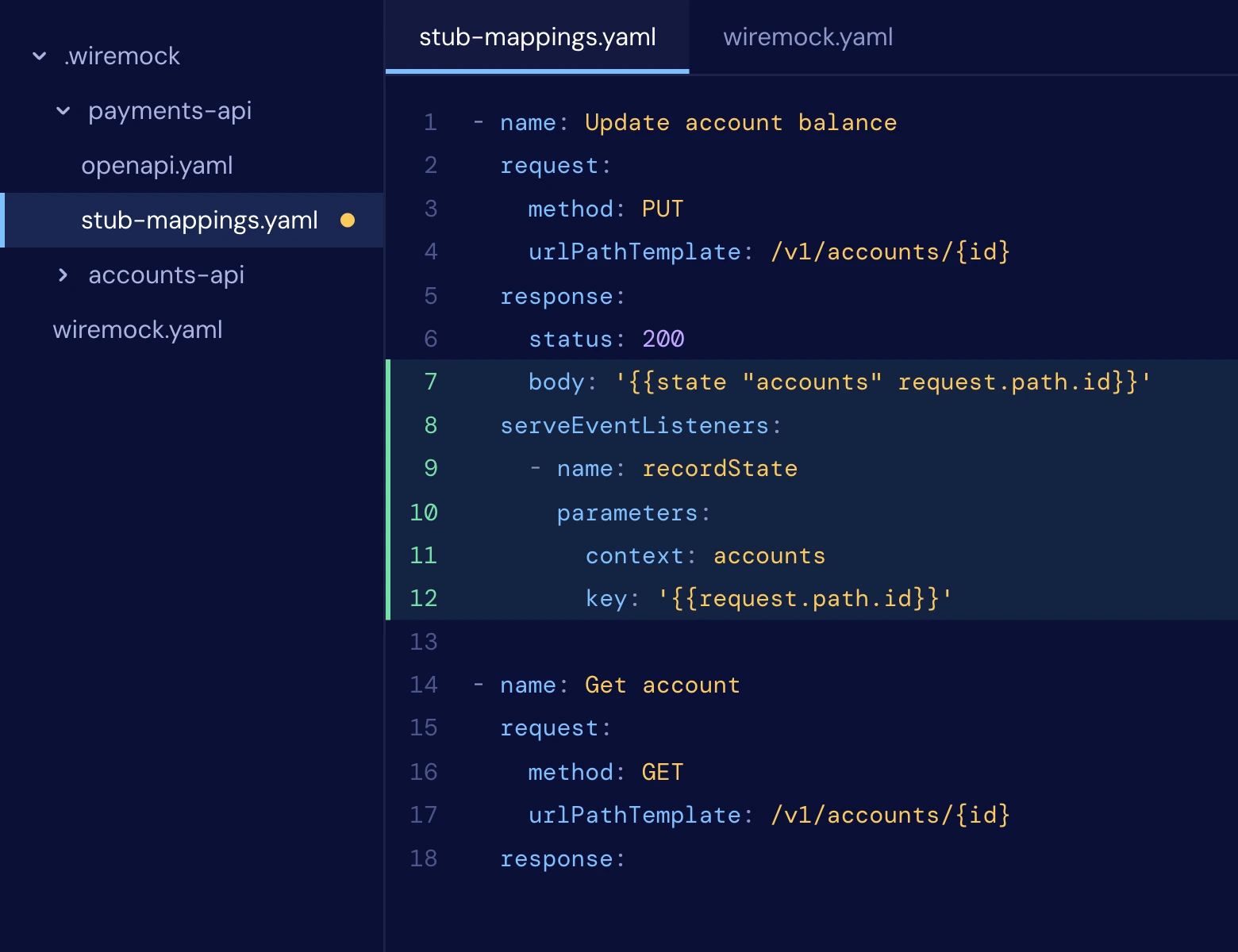Click the text 'Get account'
This screenshot has height=952, width=1238.
coord(662,685)
